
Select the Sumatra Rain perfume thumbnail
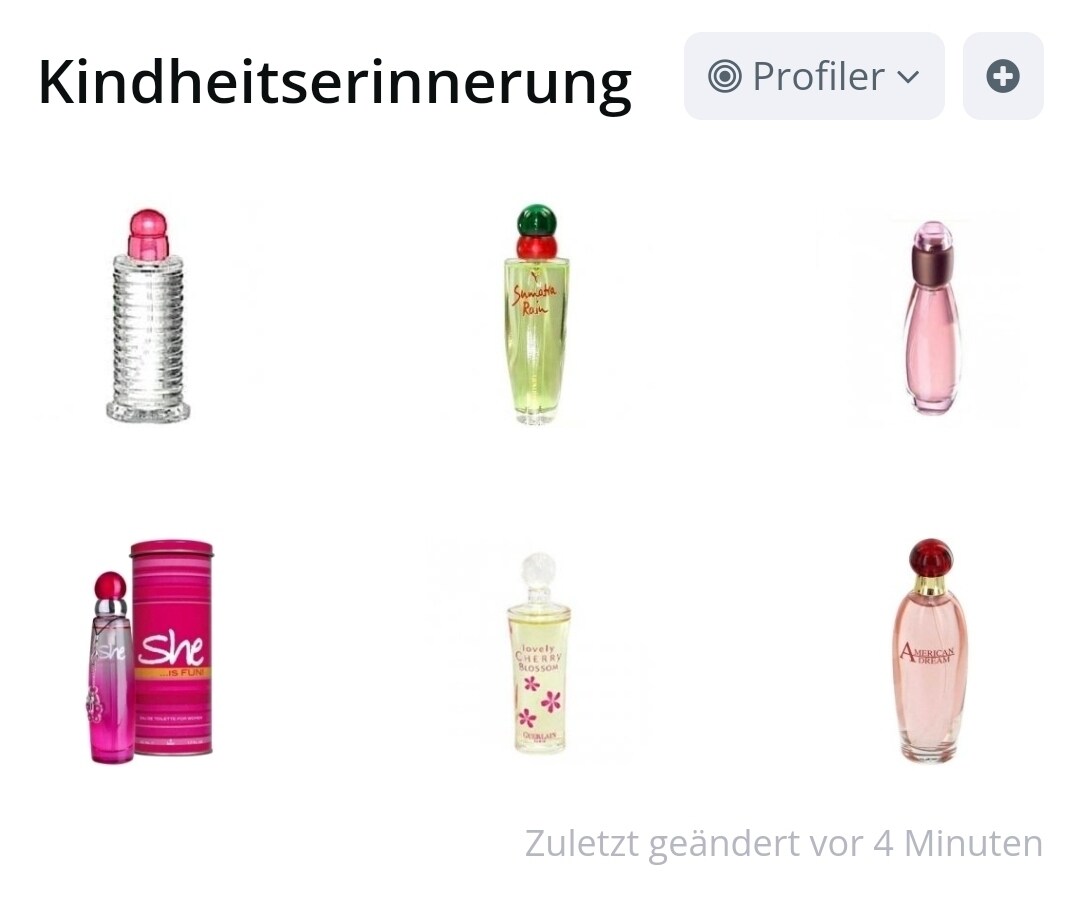537,314
